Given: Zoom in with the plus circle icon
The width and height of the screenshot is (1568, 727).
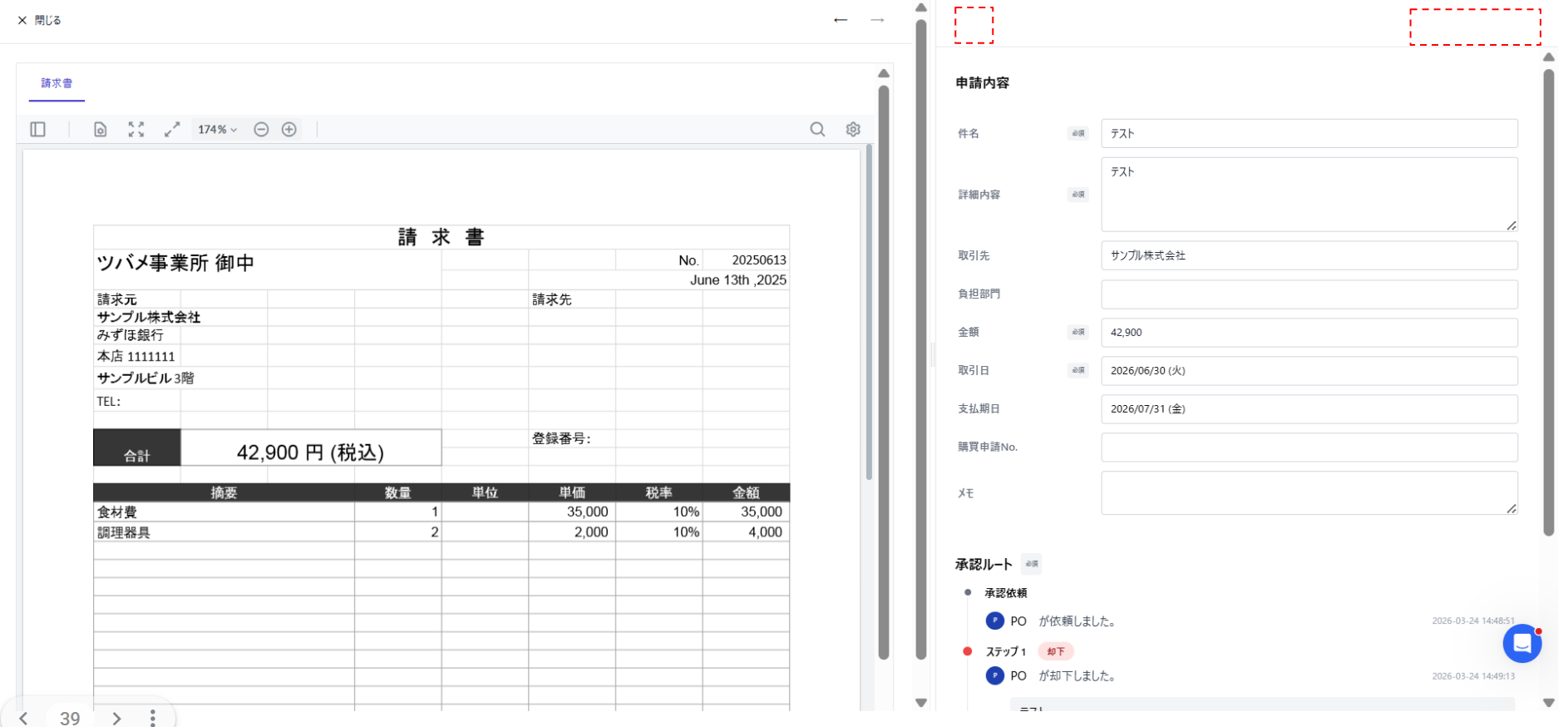Looking at the screenshot, I should tap(289, 129).
